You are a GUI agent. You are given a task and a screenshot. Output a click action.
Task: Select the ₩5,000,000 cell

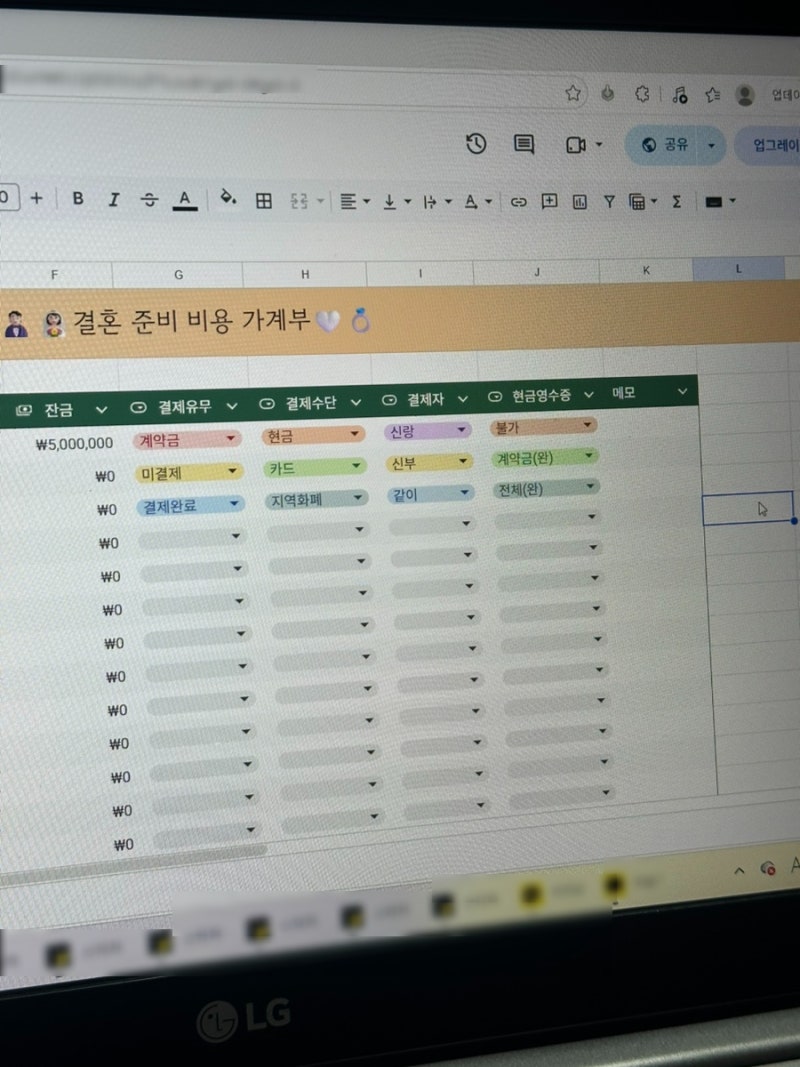click(x=74, y=444)
